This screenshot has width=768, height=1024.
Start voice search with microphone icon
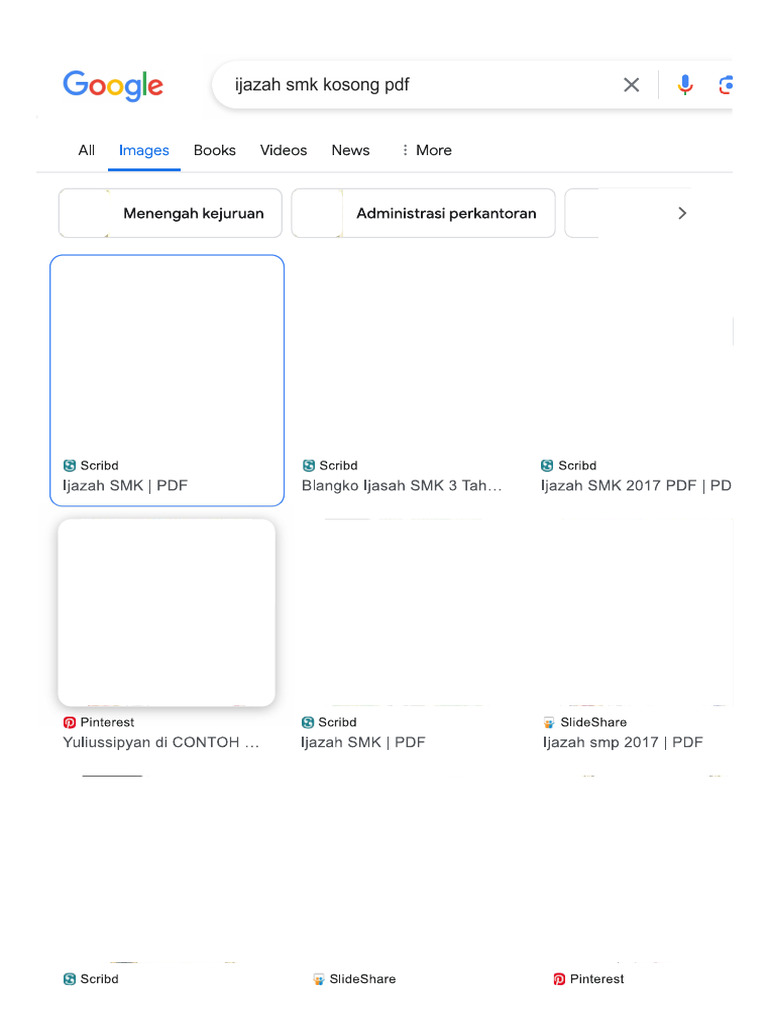pos(685,85)
